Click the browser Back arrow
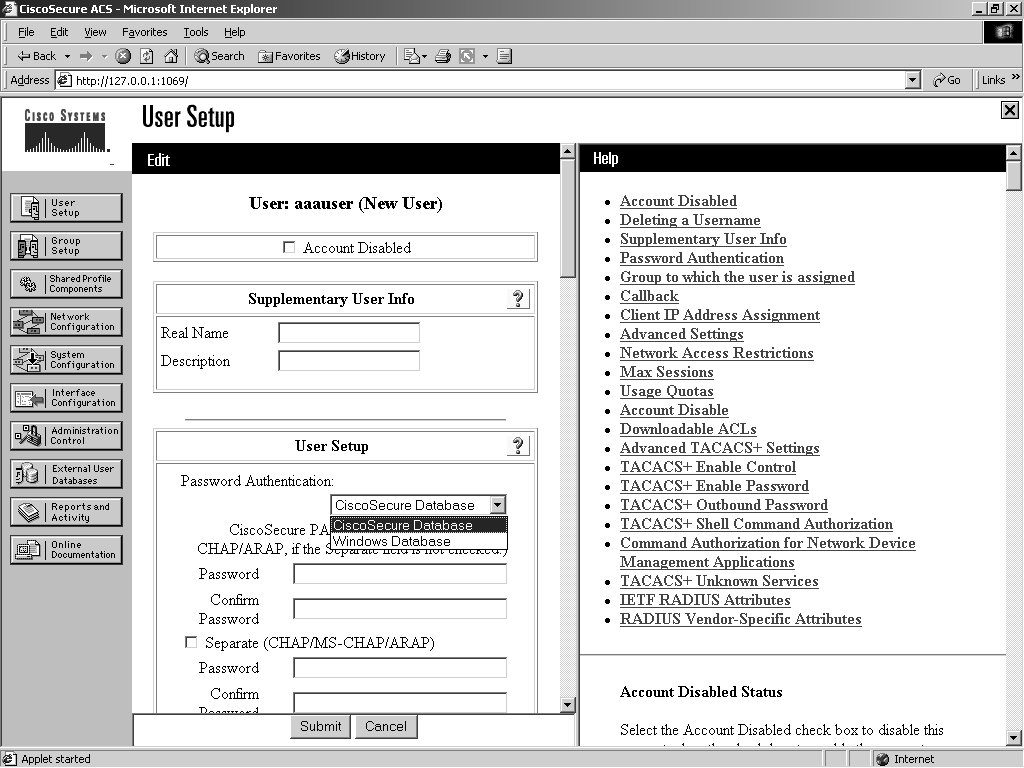1024x768 pixels. point(37,56)
